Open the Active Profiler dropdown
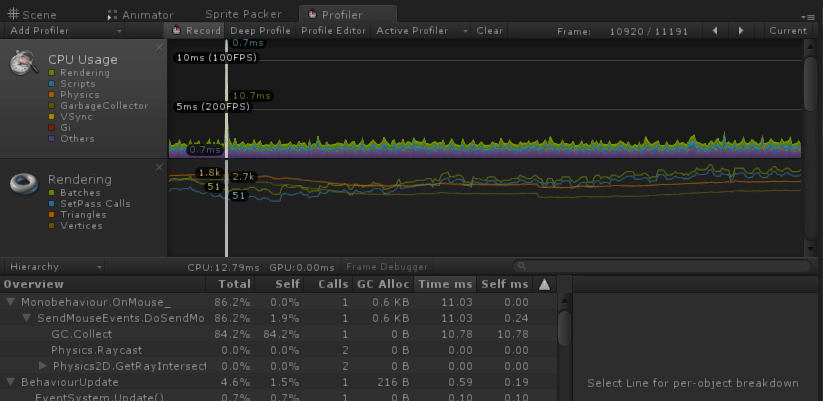 click(x=416, y=31)
